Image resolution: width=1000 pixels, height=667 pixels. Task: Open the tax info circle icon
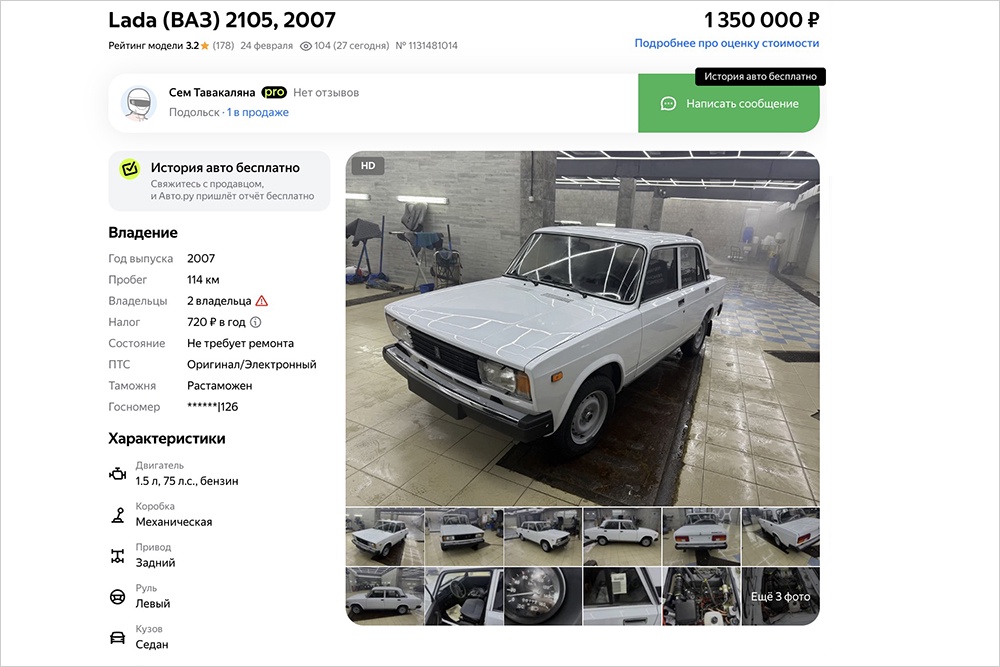point(255,322)
